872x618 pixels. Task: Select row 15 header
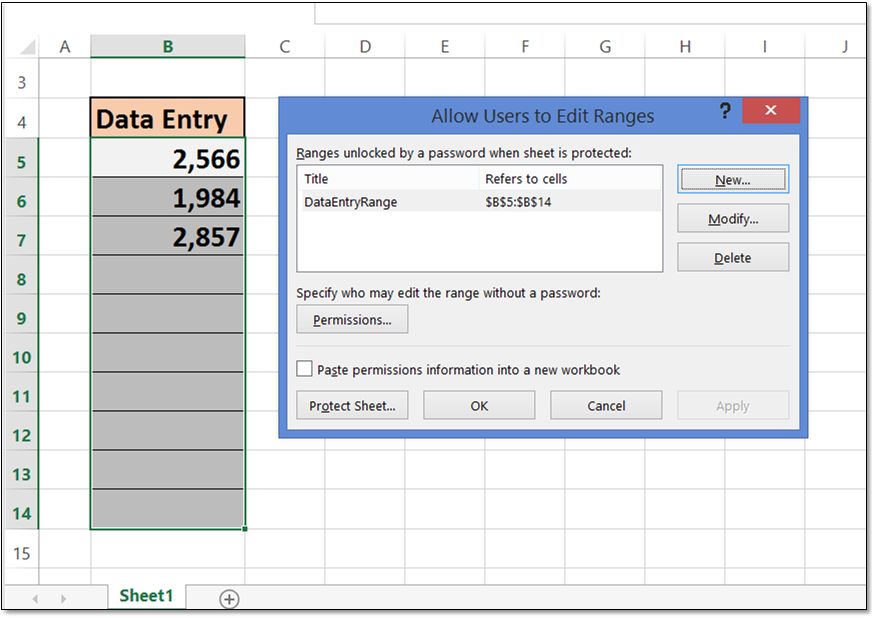pos(21,552)
